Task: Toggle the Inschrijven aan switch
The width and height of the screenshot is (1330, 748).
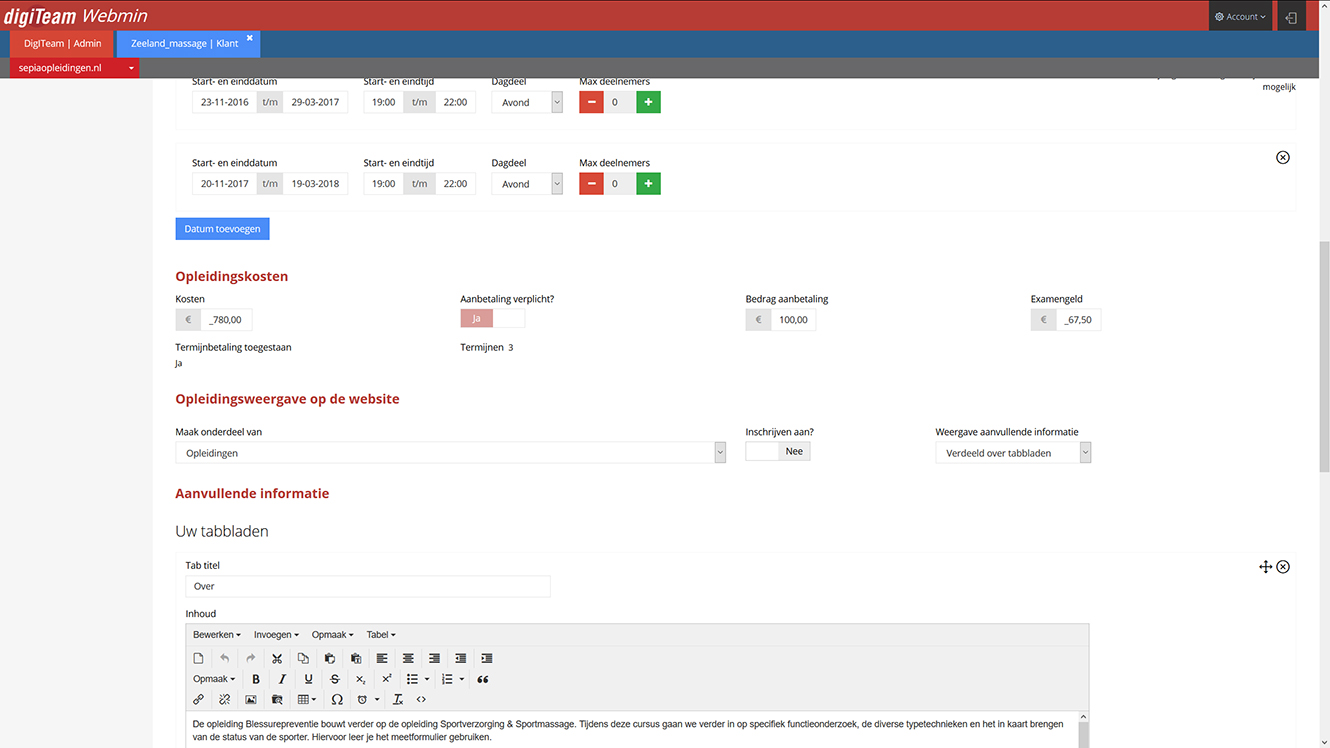Action: click(x=778, y=451)
